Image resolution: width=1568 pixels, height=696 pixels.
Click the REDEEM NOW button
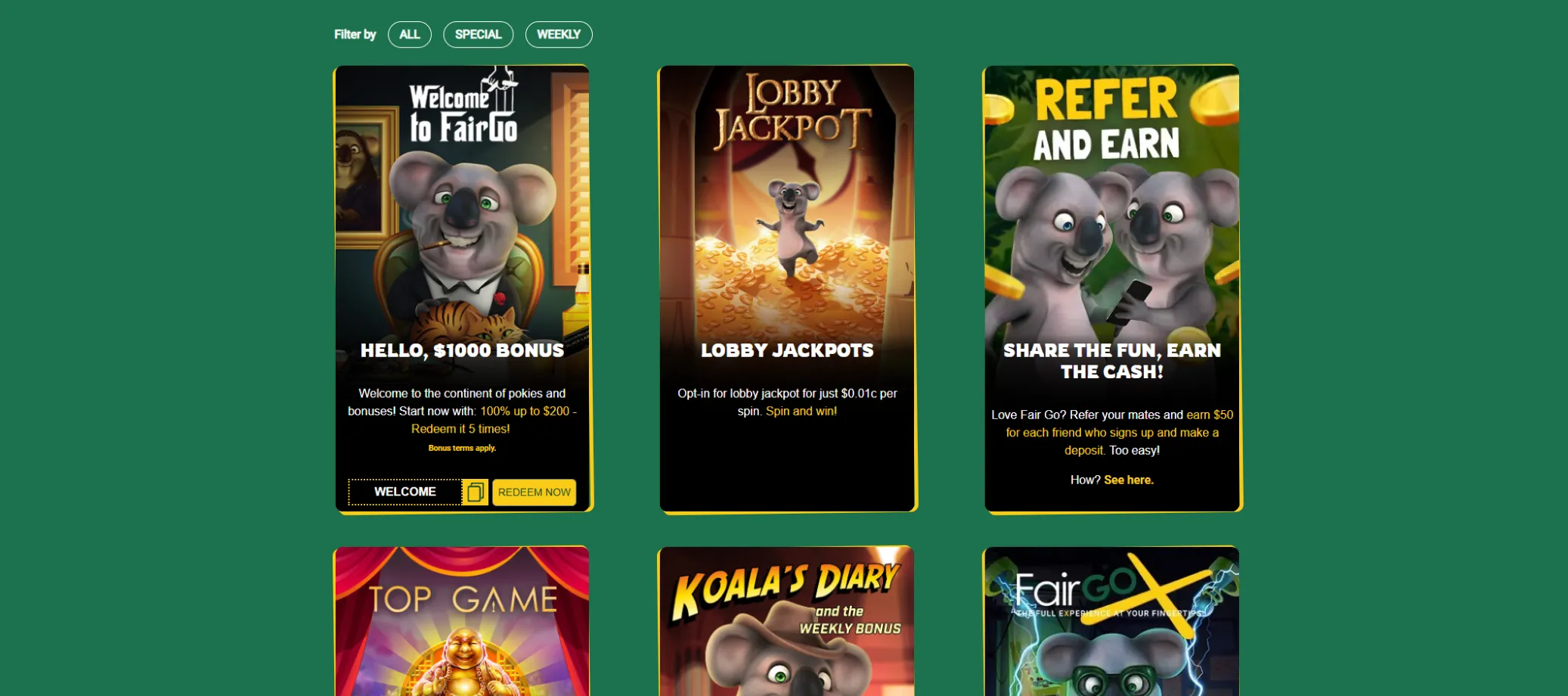tap(534, 492)
